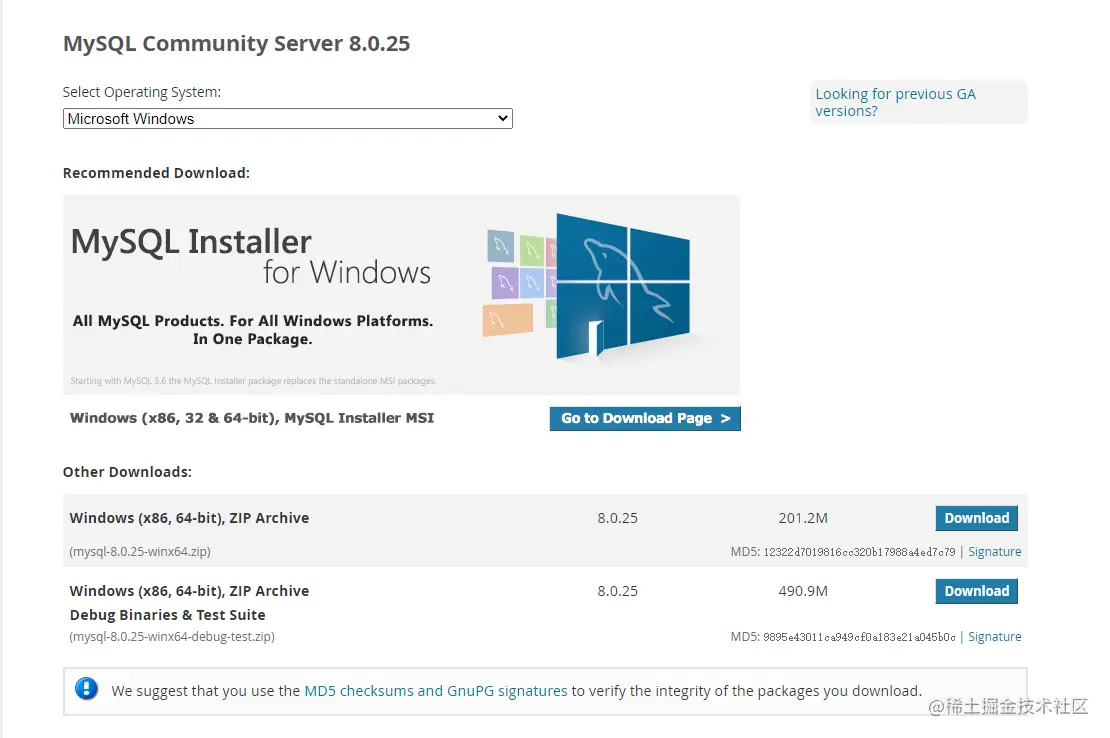Image resolution: width=1110 pixels, height=738 pixels.
Task: Click the 490.9M file size value
Action: point(803,591)
